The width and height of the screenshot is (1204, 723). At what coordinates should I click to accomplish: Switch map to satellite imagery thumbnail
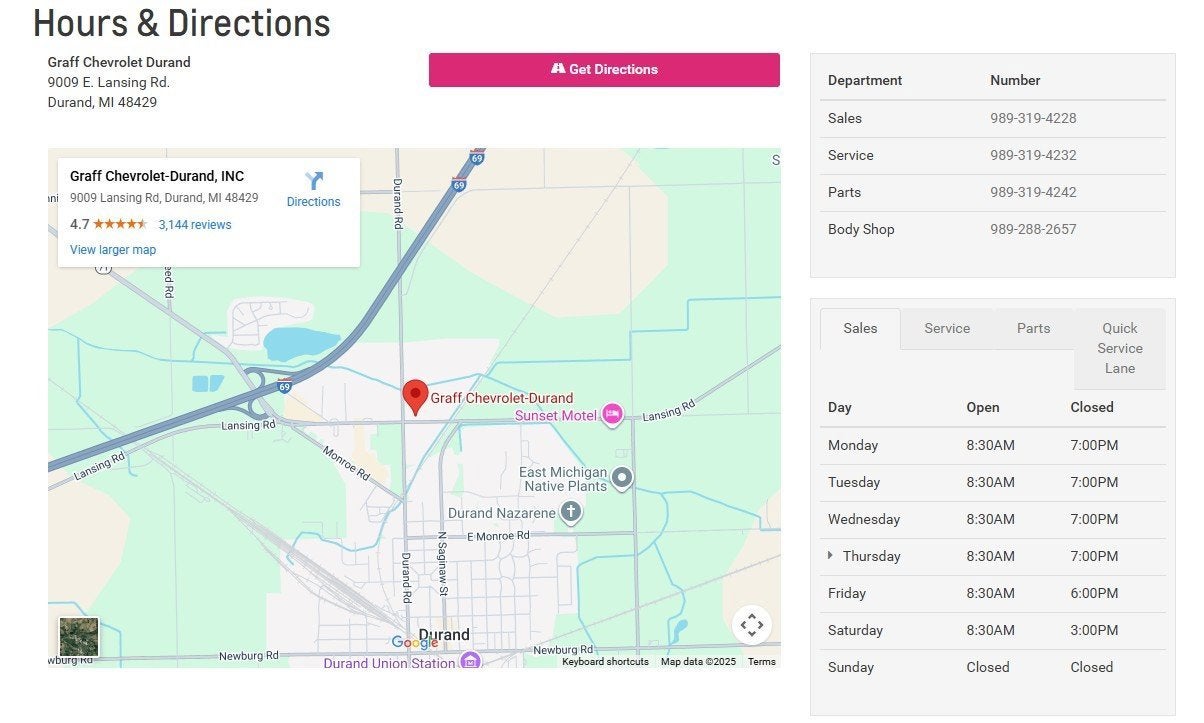click(79, 637)
